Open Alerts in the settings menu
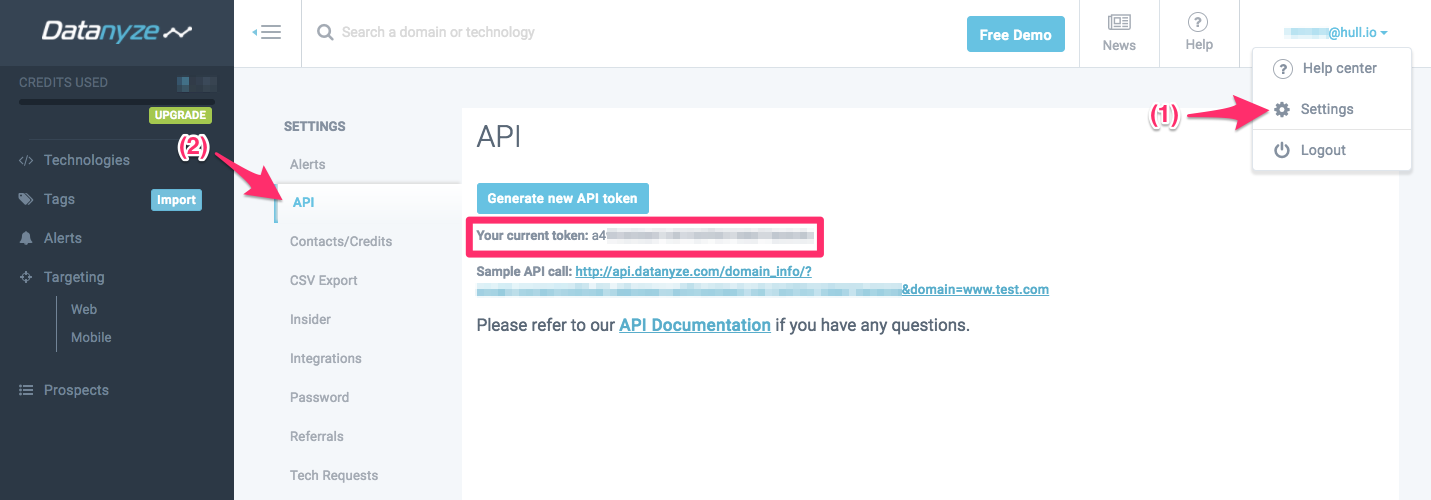This screenshot has width=1431, height=500. click(308, 164)
